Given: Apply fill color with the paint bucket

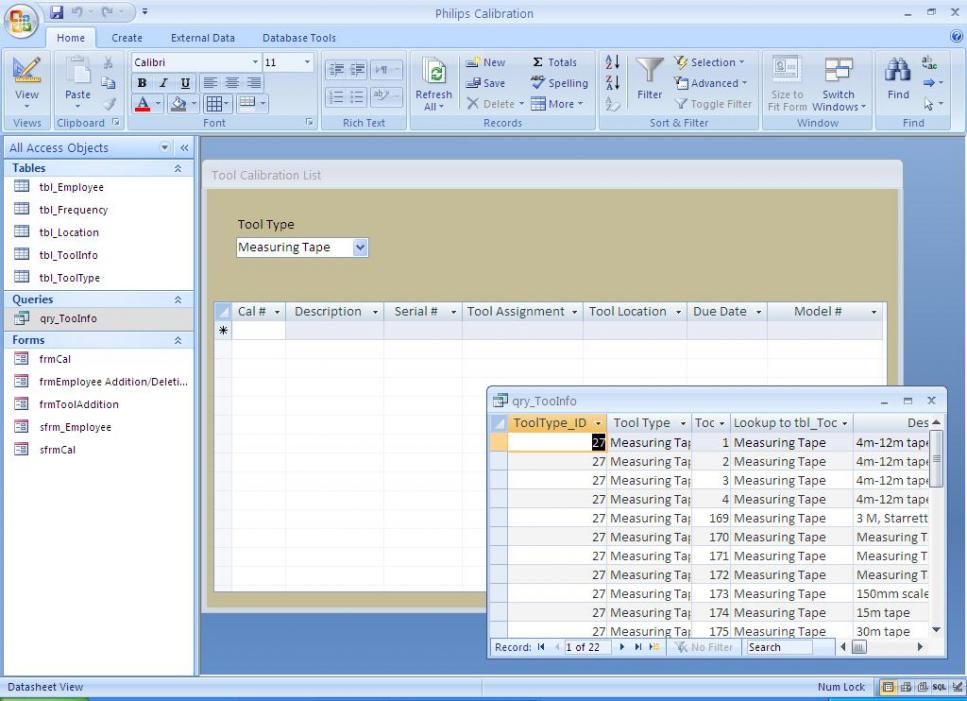Looking at the screenshot, I should pyautogui.click(x=178, y=104).
